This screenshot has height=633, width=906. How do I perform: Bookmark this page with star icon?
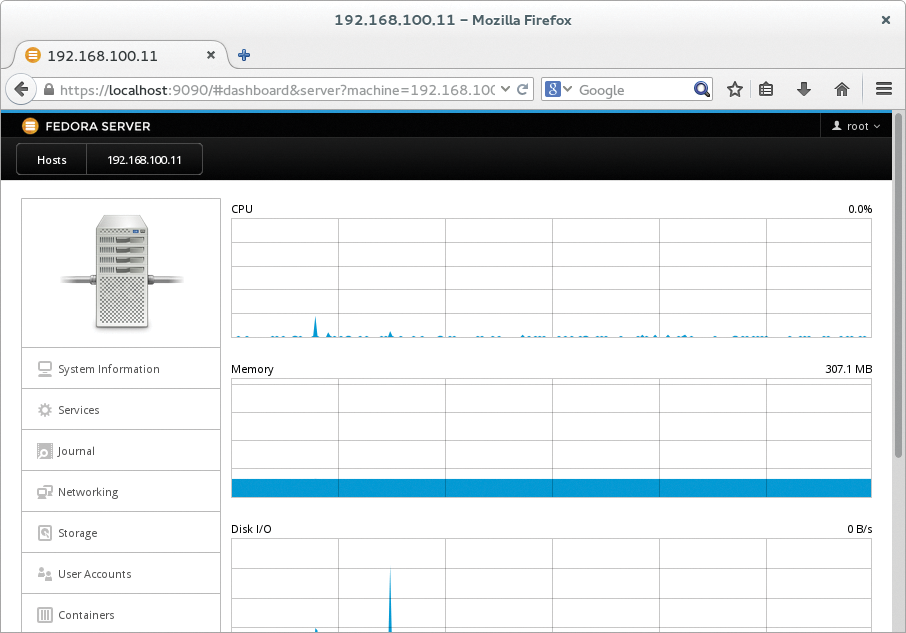click(x=735, y=89)
